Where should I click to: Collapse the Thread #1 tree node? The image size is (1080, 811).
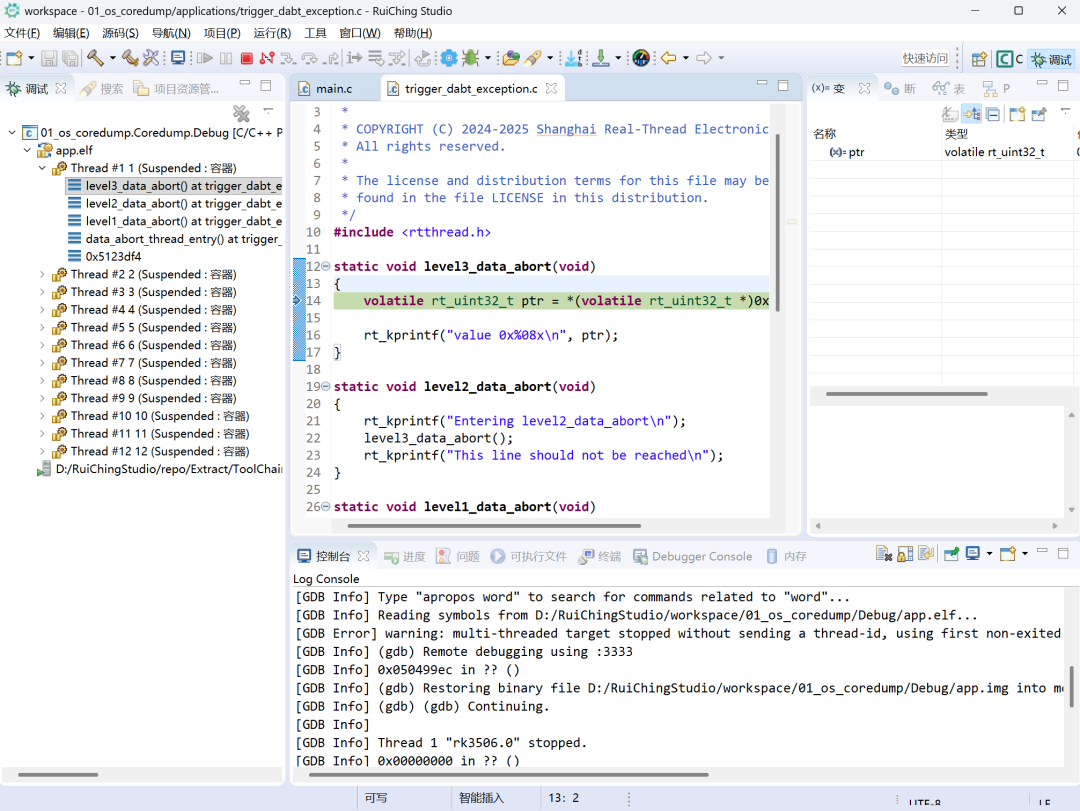coord(42,169)
